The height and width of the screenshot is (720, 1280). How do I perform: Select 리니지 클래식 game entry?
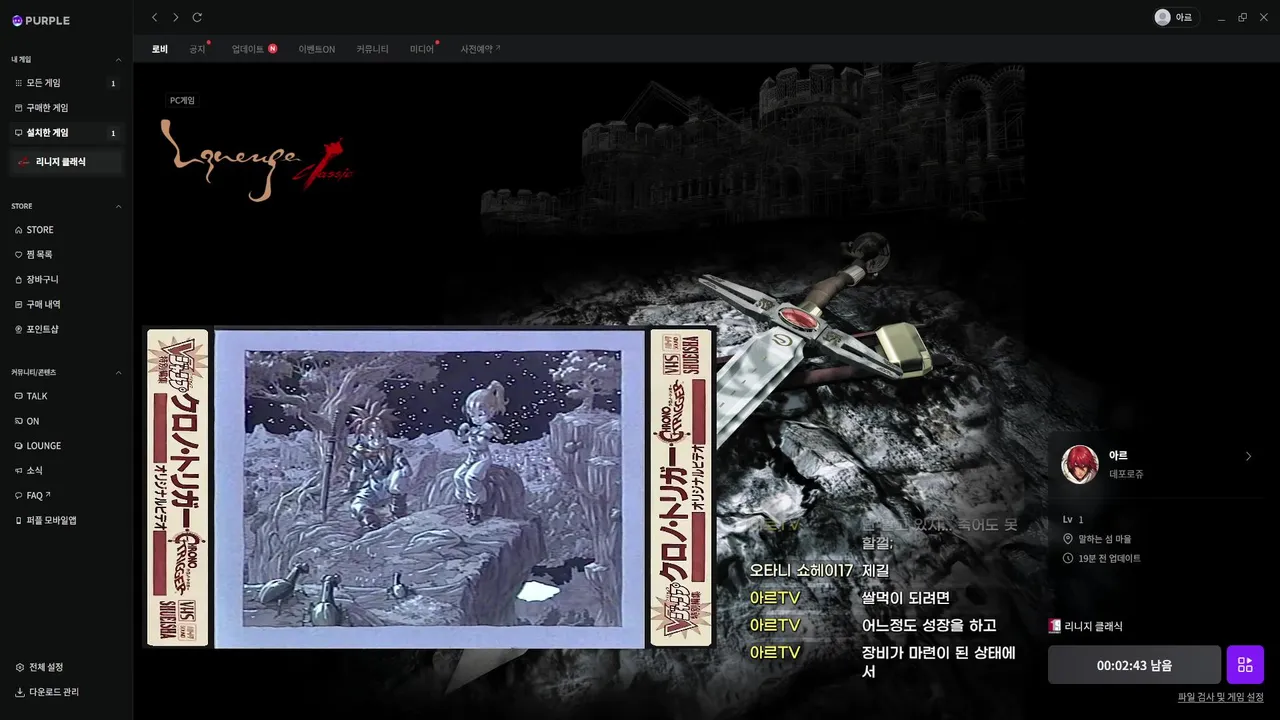pyautogui.click(x=66, y=162)
